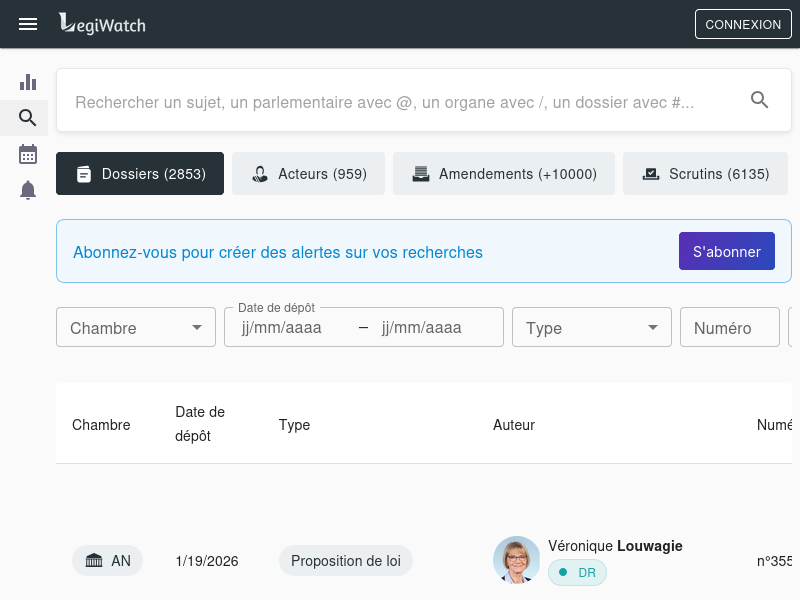
Task: Expand the Chambre filter dropdown
Action: 136,328
